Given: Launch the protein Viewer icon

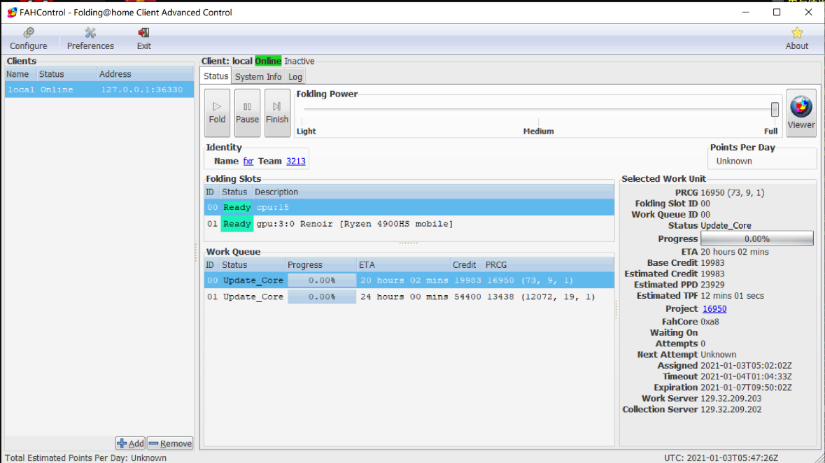Looking at the screenshot, I should point(801,113).
